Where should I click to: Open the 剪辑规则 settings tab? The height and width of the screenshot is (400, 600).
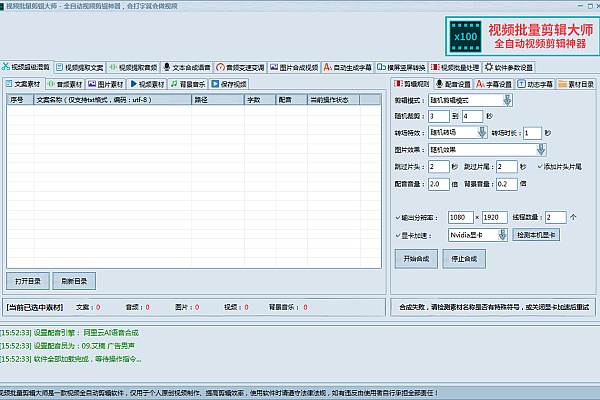412,84
